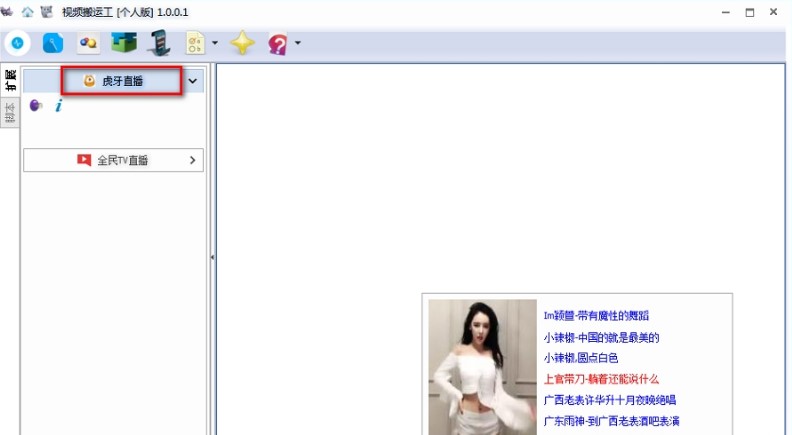Open link 小辣椒-中国的就是最美的
The image size is (792, 435).
(x=601, y=337)
